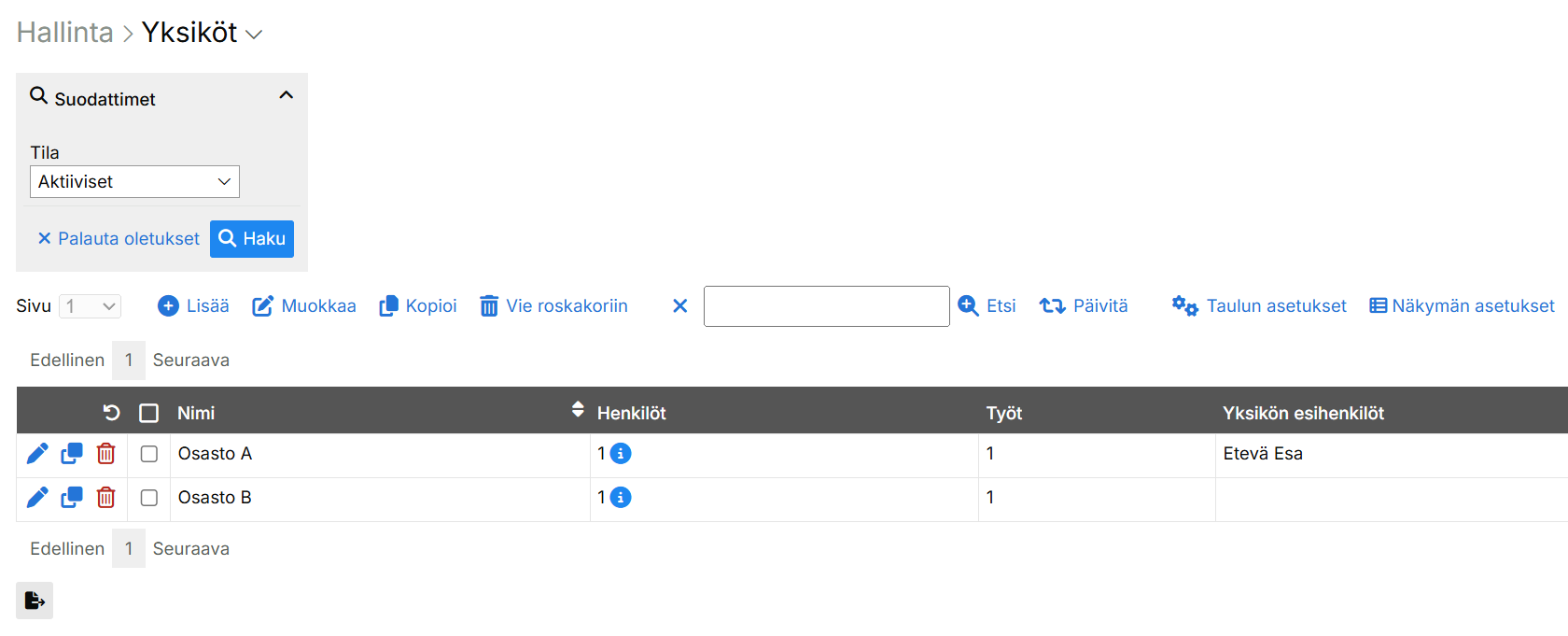Click the pencil edit icon for Osasto A
Image resolution: width=1568 pixels, height=636 pixels.
37,454
